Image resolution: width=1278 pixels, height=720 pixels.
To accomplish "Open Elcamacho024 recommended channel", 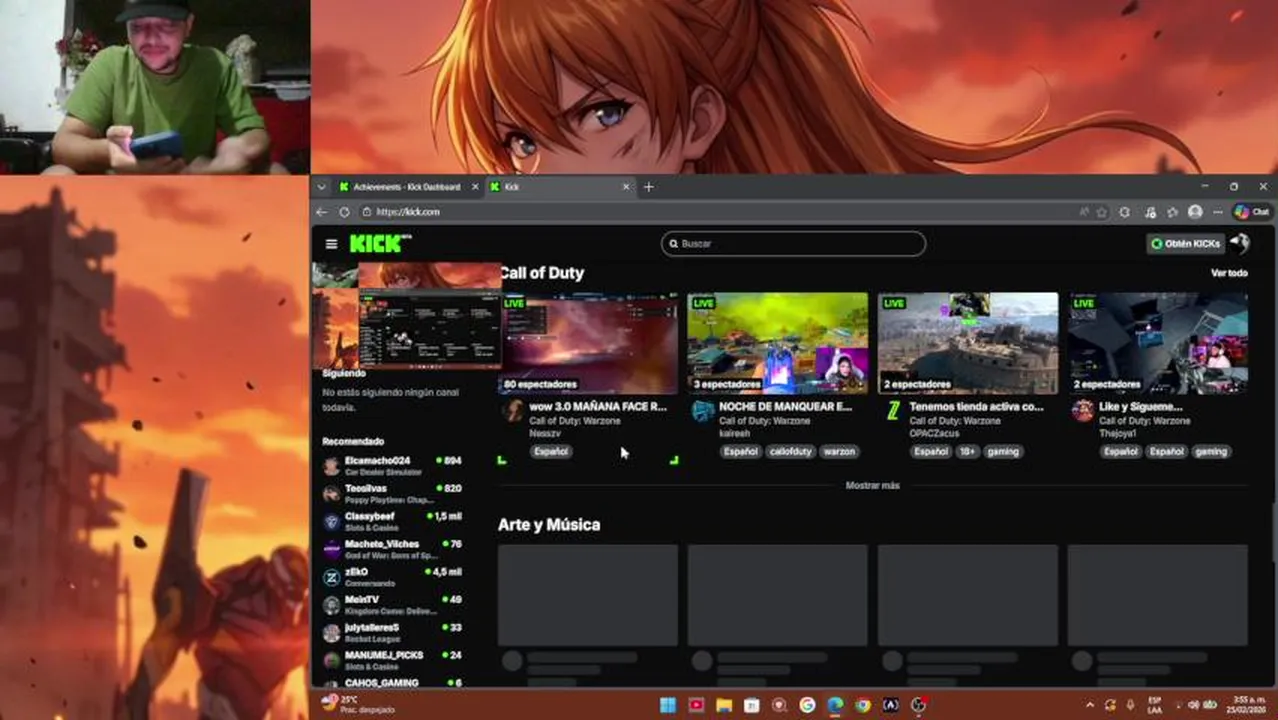I will coord(392,466).
